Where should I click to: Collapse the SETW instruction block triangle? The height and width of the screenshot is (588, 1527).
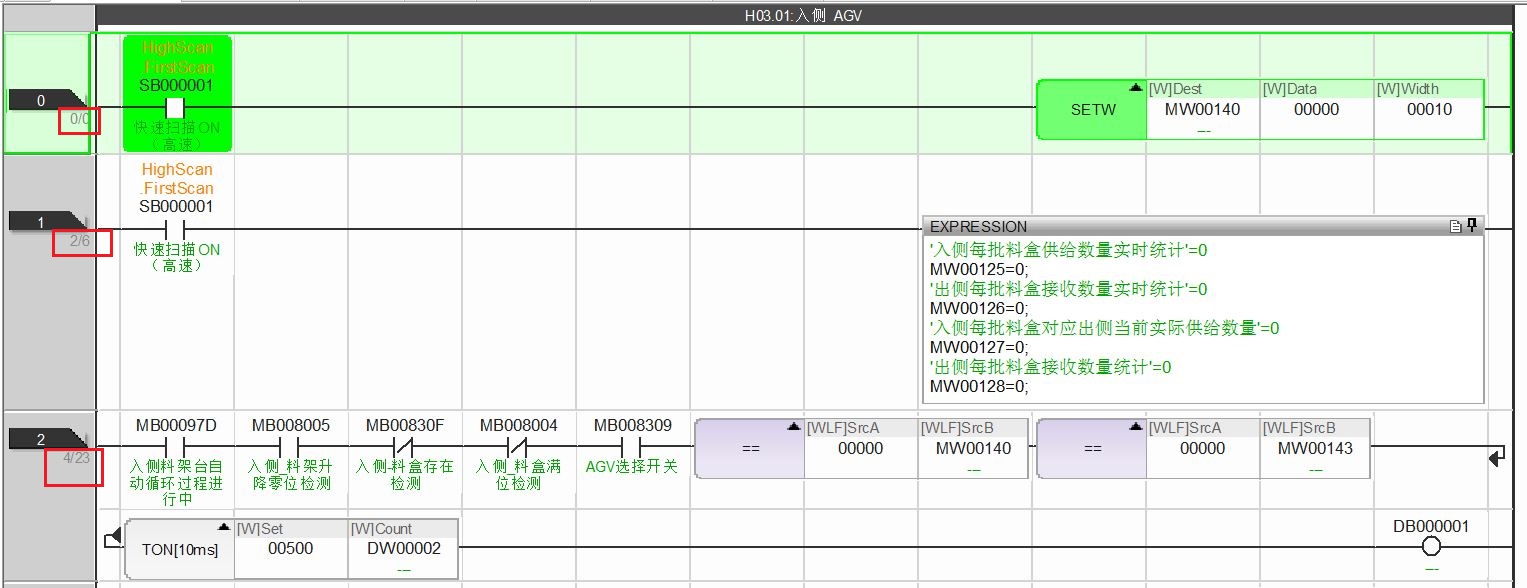1135,88
